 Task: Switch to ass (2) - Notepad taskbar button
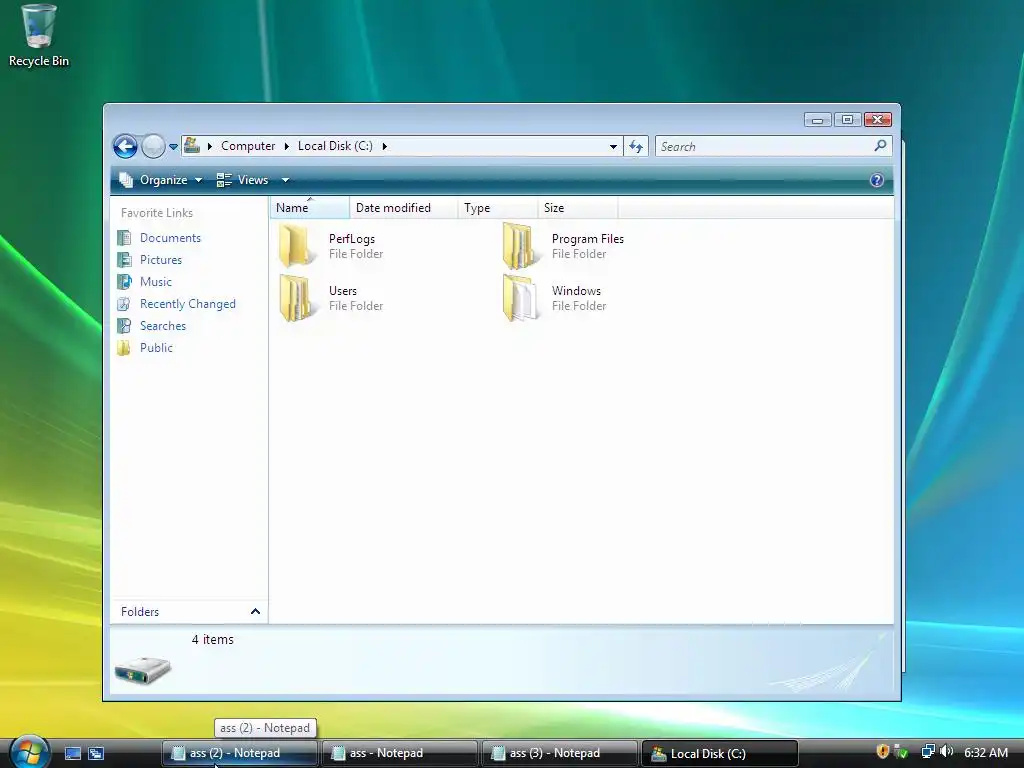239,753
